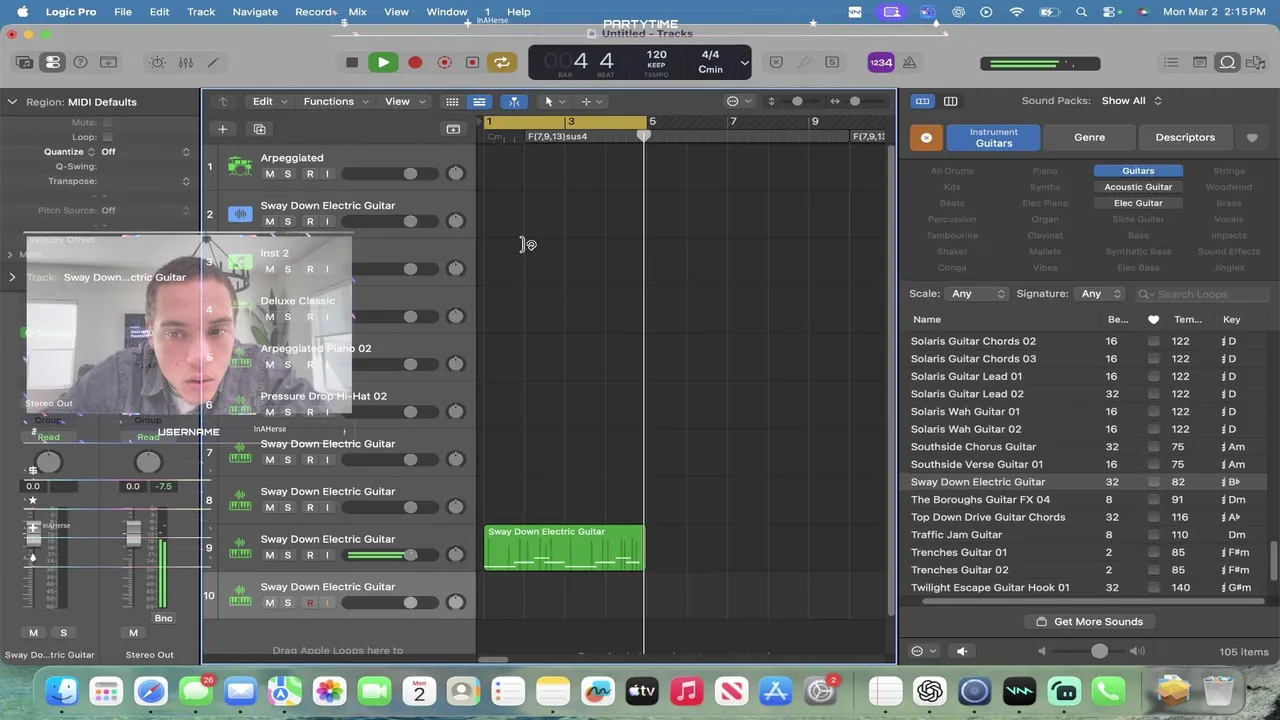The width and height of the screenshot is (1280, 720).
Task: Click the Guitars category filter button
Action: point(1138,171)
